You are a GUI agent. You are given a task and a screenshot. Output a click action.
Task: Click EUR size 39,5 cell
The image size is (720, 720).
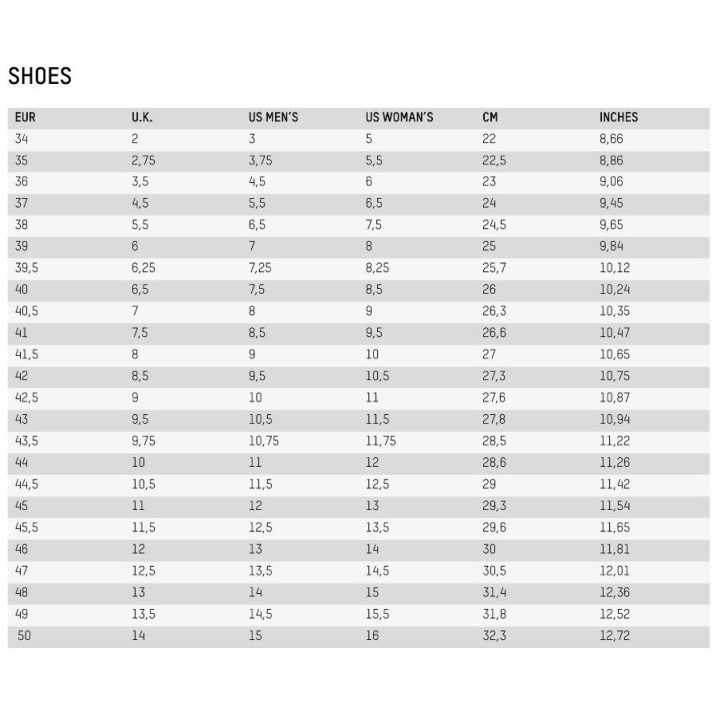[27, 268]
